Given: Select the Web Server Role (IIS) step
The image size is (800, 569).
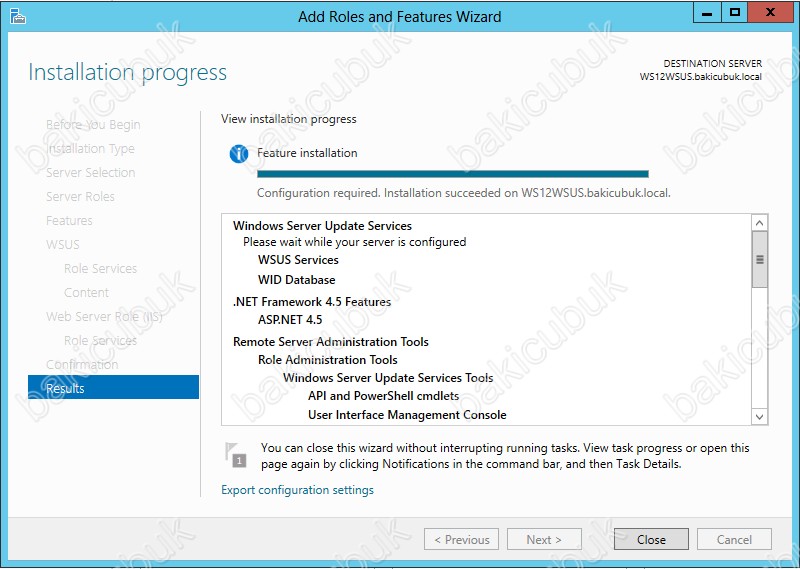Looking at the screenshot, I should coord(104,316).
